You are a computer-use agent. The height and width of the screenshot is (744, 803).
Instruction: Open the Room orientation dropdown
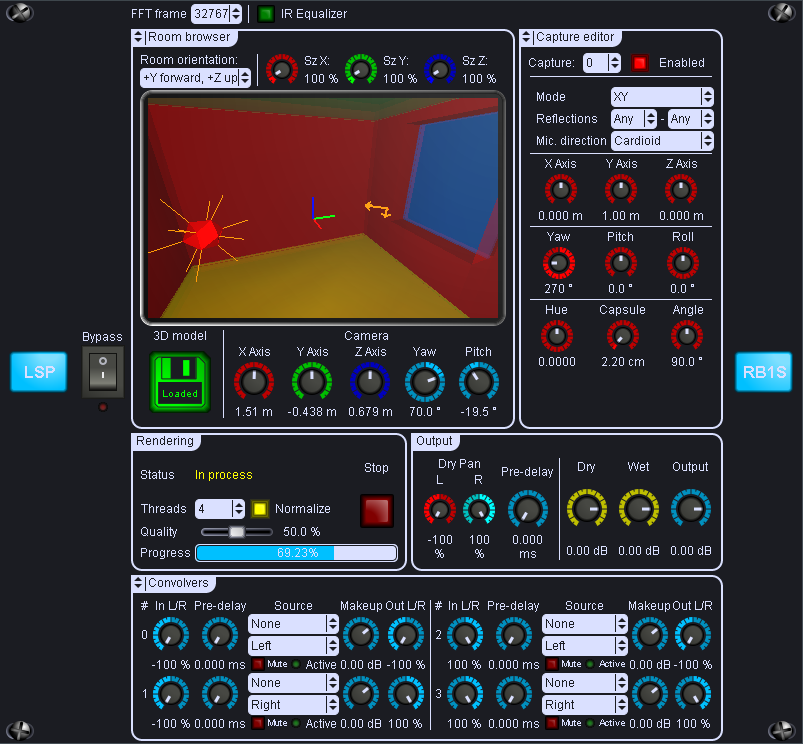[x=195, y=78]
